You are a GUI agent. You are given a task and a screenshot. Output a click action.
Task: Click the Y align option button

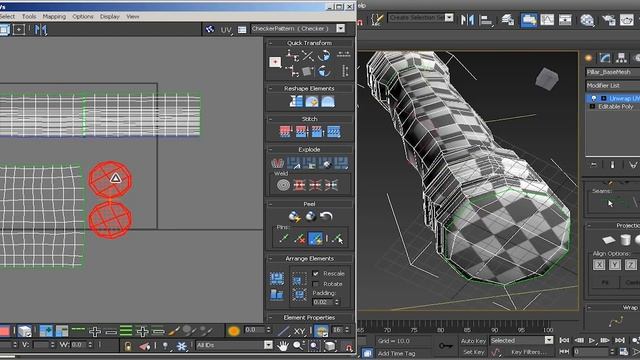tap(615, 264)
